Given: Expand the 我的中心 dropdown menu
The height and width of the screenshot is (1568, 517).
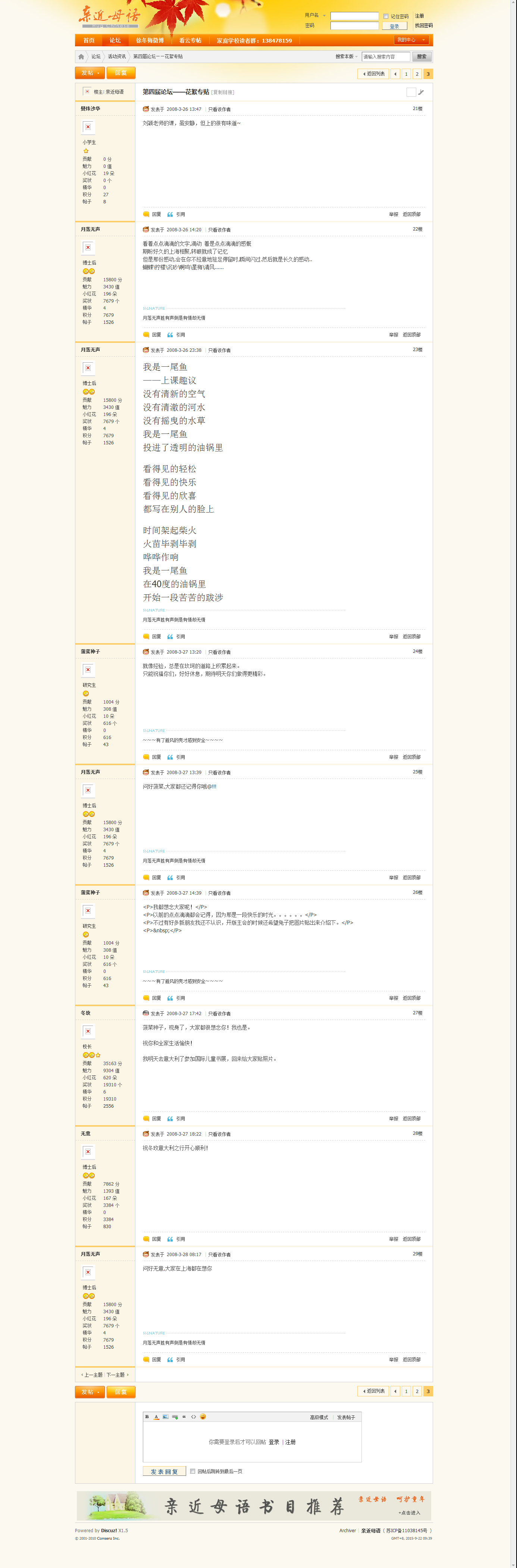Looking at the screenshot, I should coord(411,40).
